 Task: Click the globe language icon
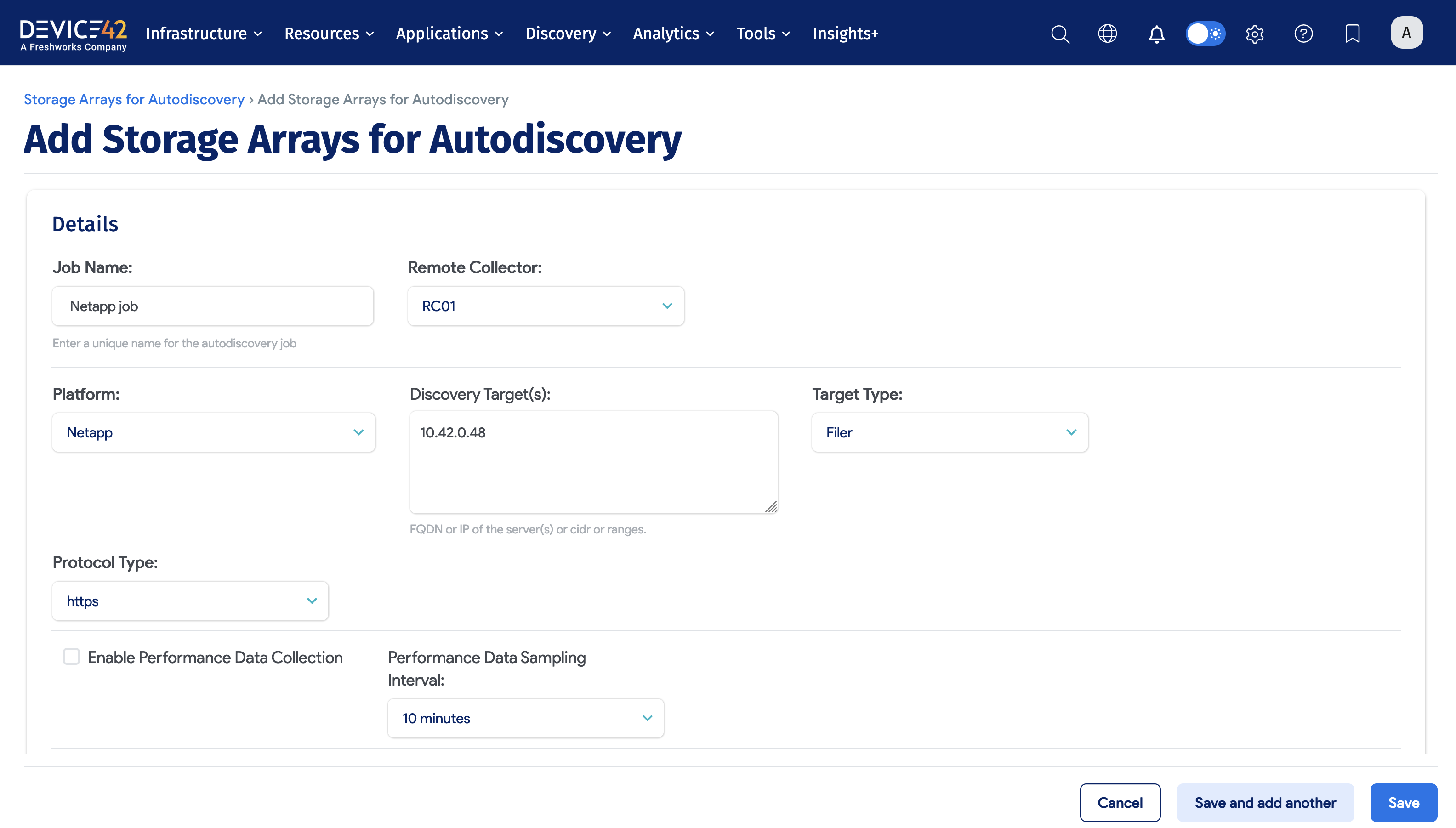click(x=1107, y=34)
